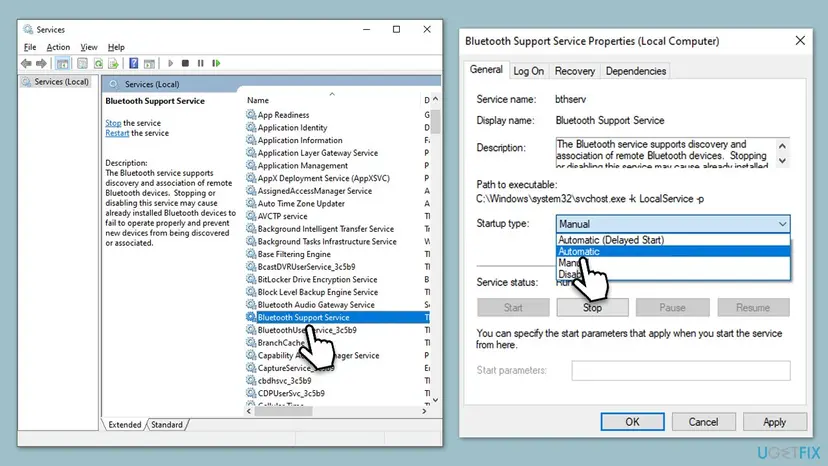The image size is (828, 466).
Task: Open the blue Help toolbar icon
Action: [134, 63]
